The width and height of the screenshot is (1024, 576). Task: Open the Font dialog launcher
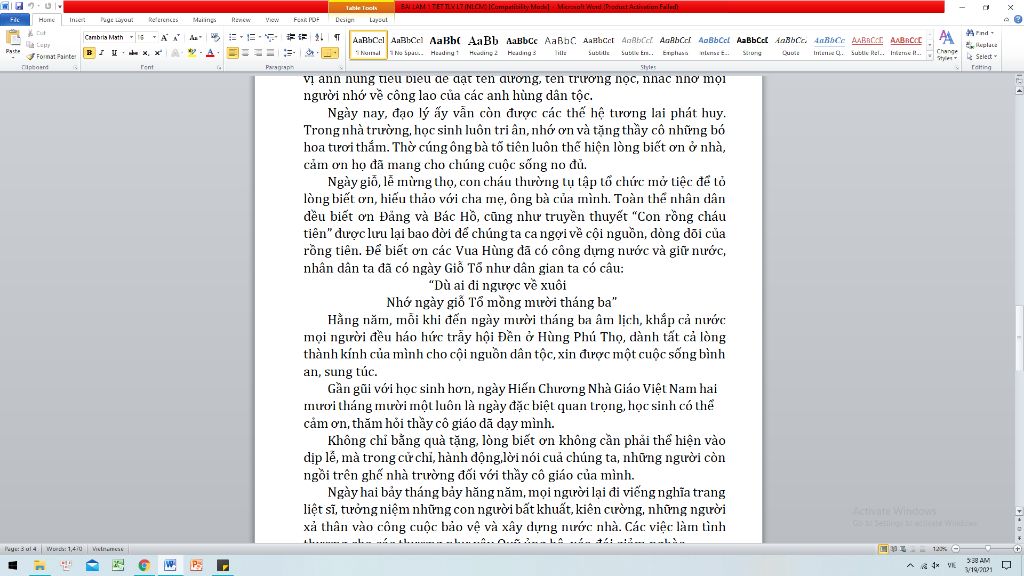click(219, 67)
